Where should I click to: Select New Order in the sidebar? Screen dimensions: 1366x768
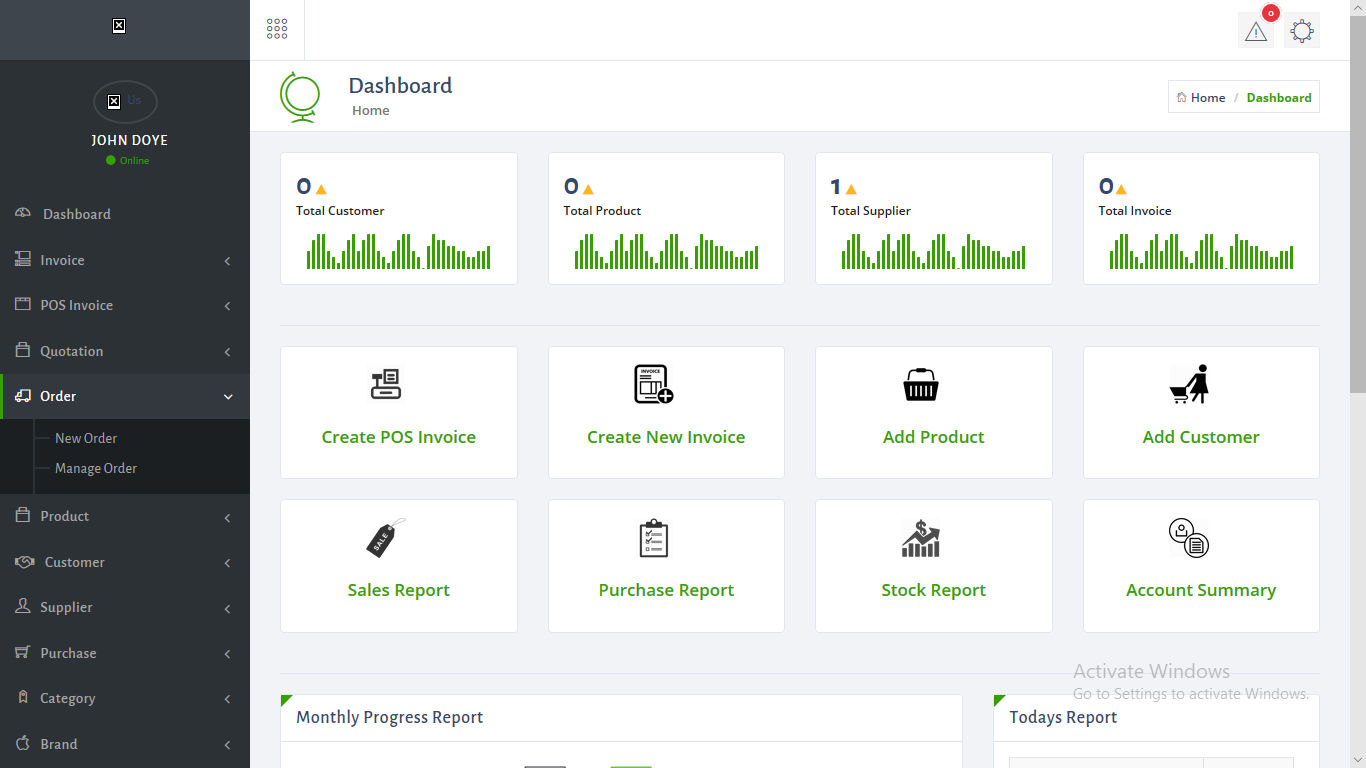click(x=86, y=438)
